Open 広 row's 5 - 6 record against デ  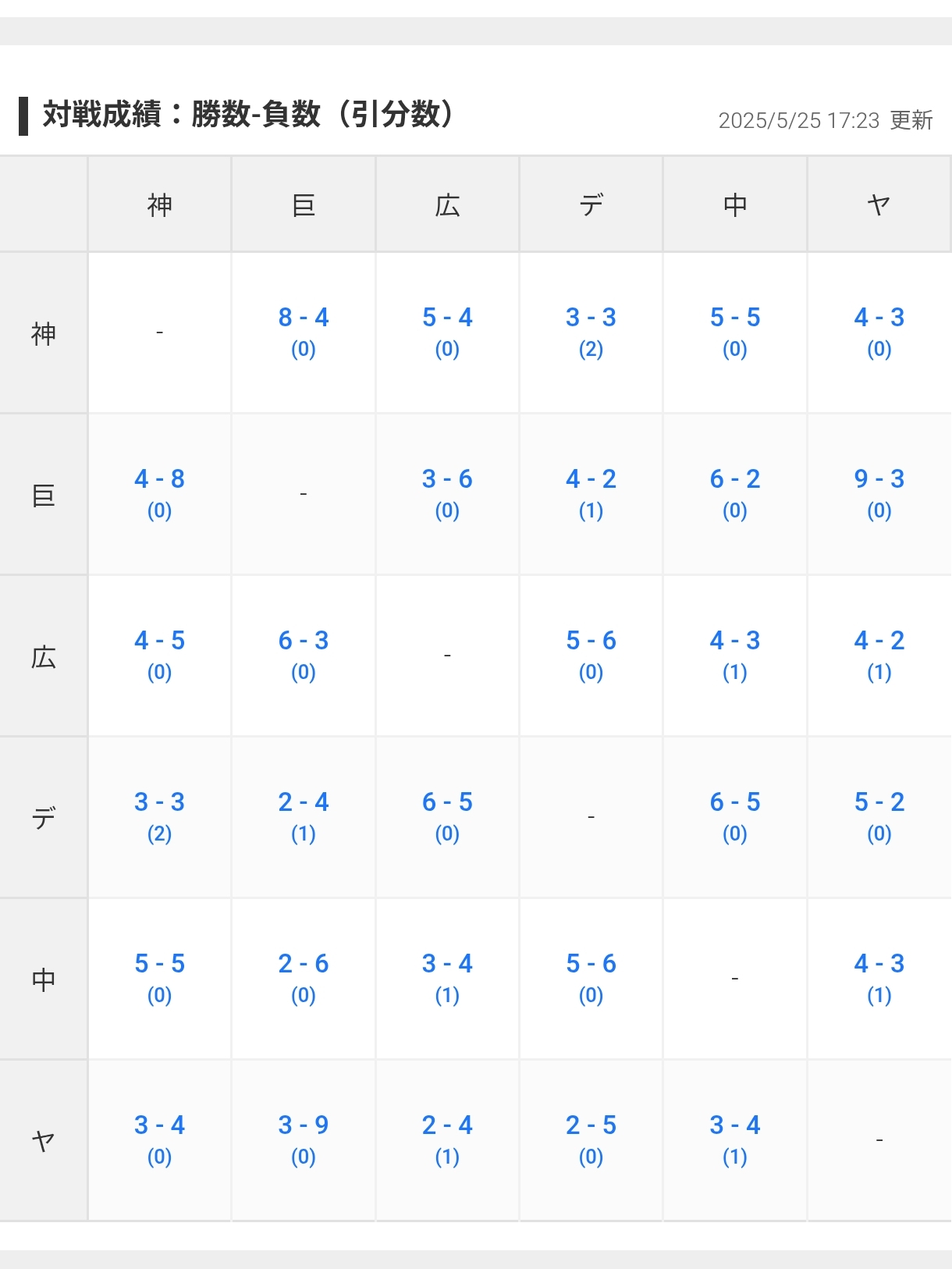click(x=591, y=641)
